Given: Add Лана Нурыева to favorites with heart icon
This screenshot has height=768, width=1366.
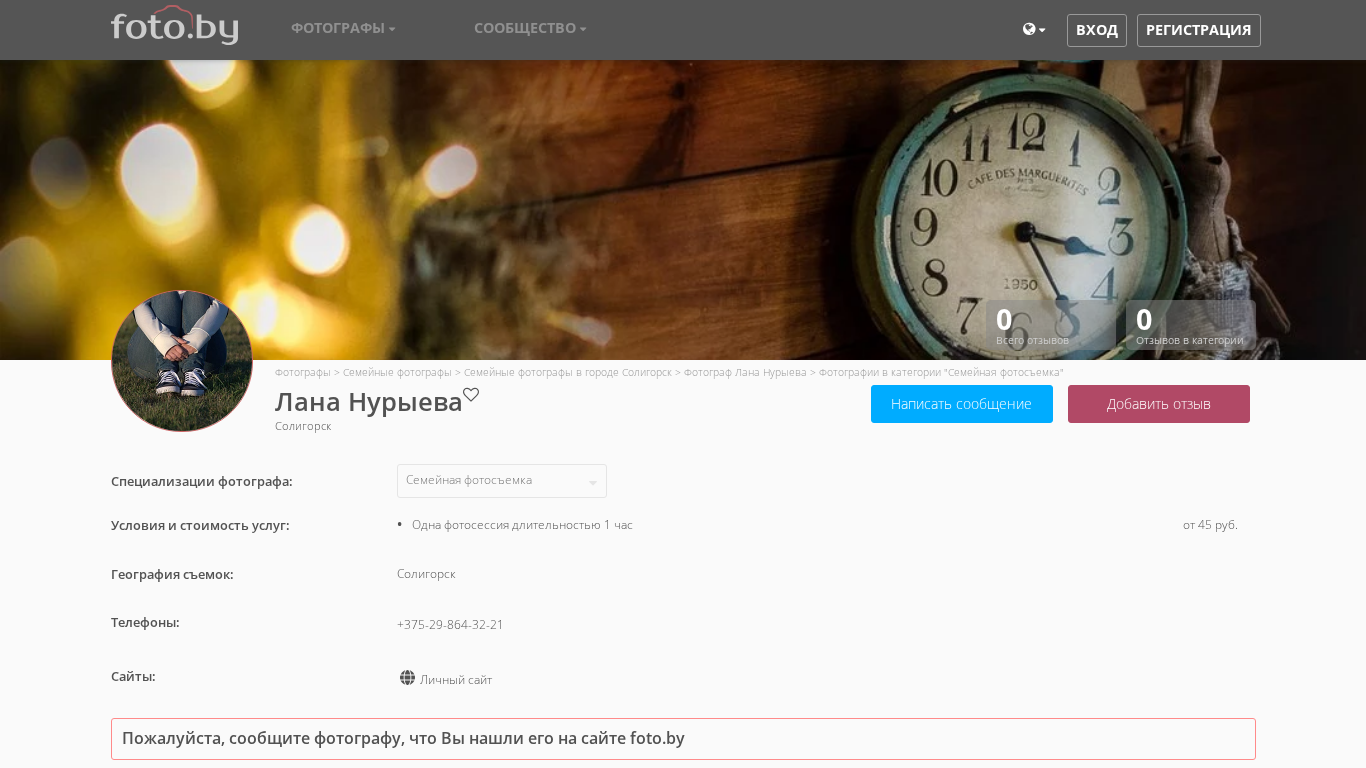Looking at the screenshot, I should click(471, 395).
